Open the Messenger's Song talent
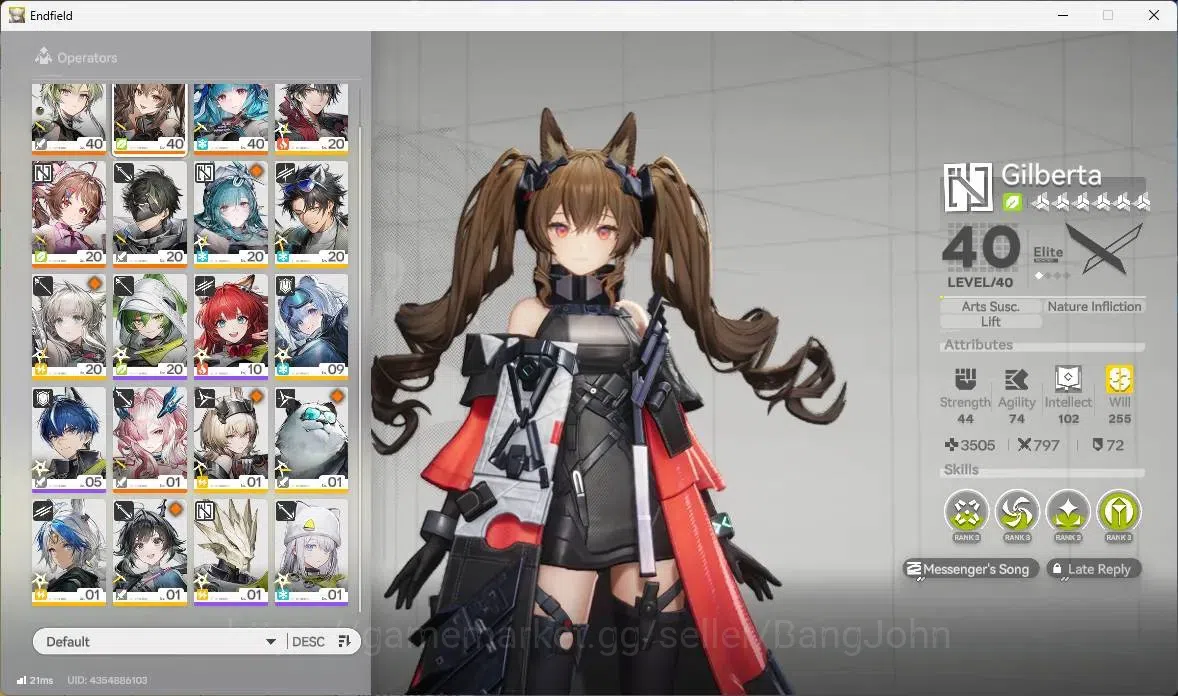The width and height of the screenshot is (1178, 696). (971, 569)
